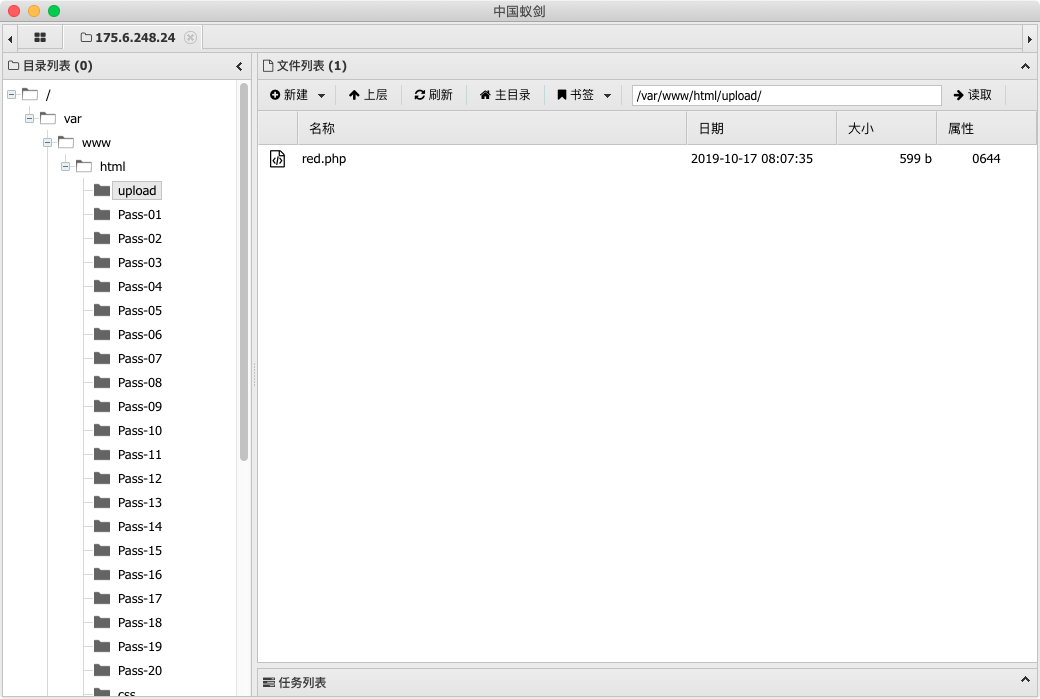Image resolution: width=1040 pixels, height=699 pixels.
Task: Open the Pass-08 folder
Action: (128, 382)
